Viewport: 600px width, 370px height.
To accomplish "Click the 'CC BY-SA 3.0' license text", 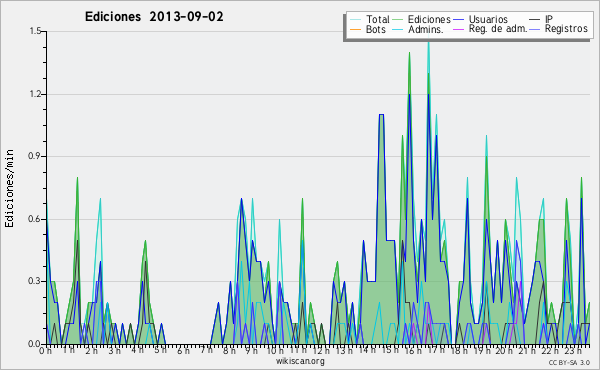I will pos(569,362).
